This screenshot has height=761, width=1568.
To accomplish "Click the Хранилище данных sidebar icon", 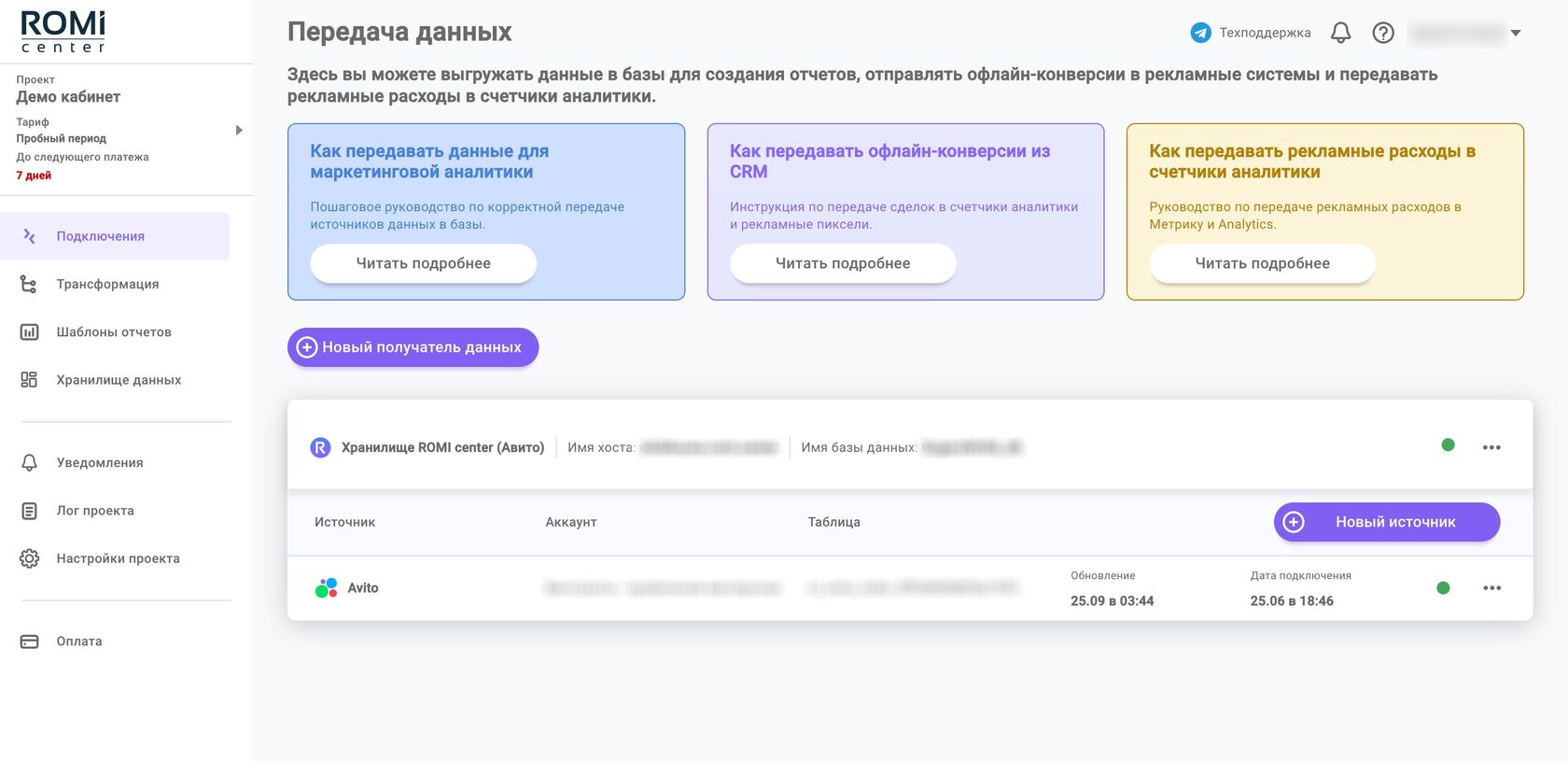I will 29,379.
